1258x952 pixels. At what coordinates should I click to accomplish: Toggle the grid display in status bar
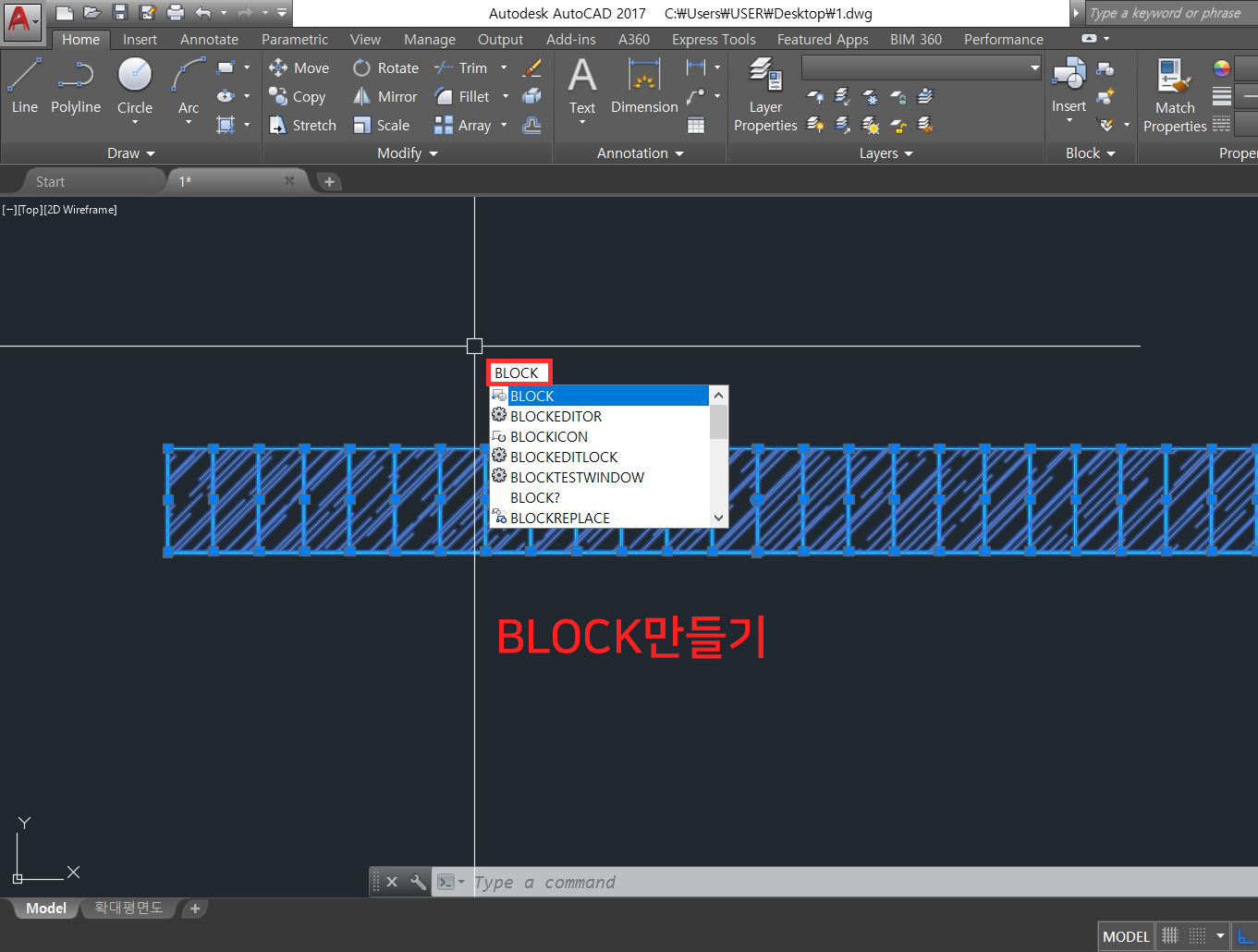click(1170, 936)
